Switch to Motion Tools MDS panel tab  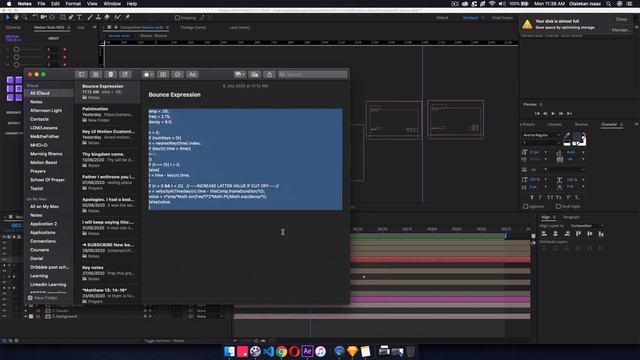[49, 27]
